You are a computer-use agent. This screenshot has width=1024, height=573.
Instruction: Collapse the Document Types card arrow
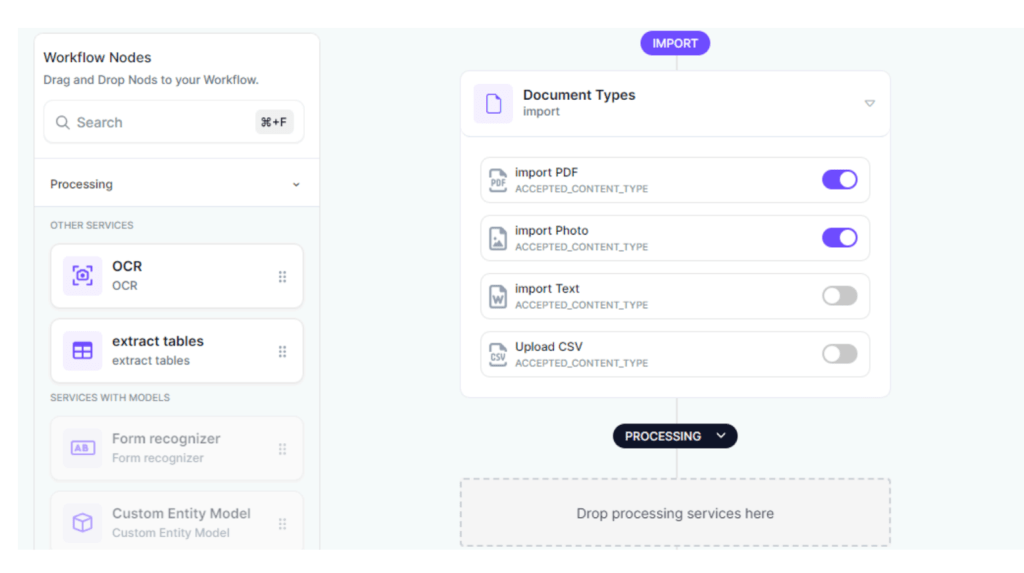point(869,103)
